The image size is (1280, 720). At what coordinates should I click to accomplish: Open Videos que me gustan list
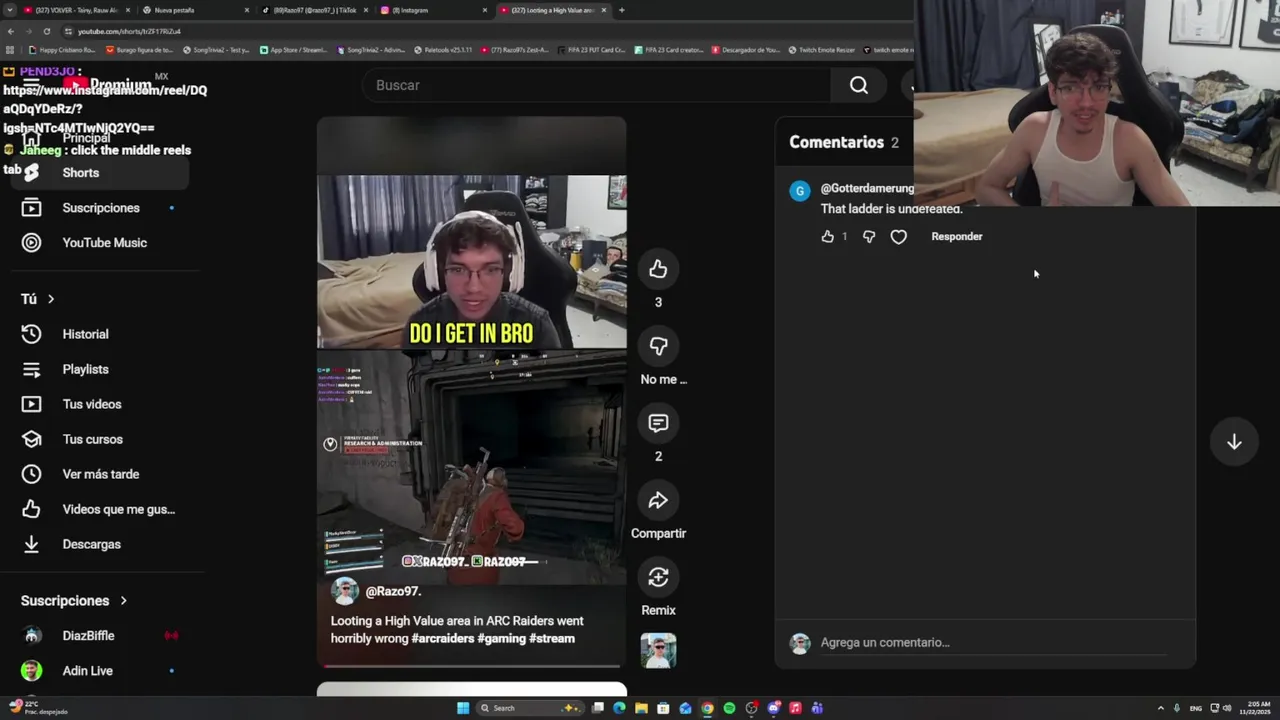pos(100,509)
